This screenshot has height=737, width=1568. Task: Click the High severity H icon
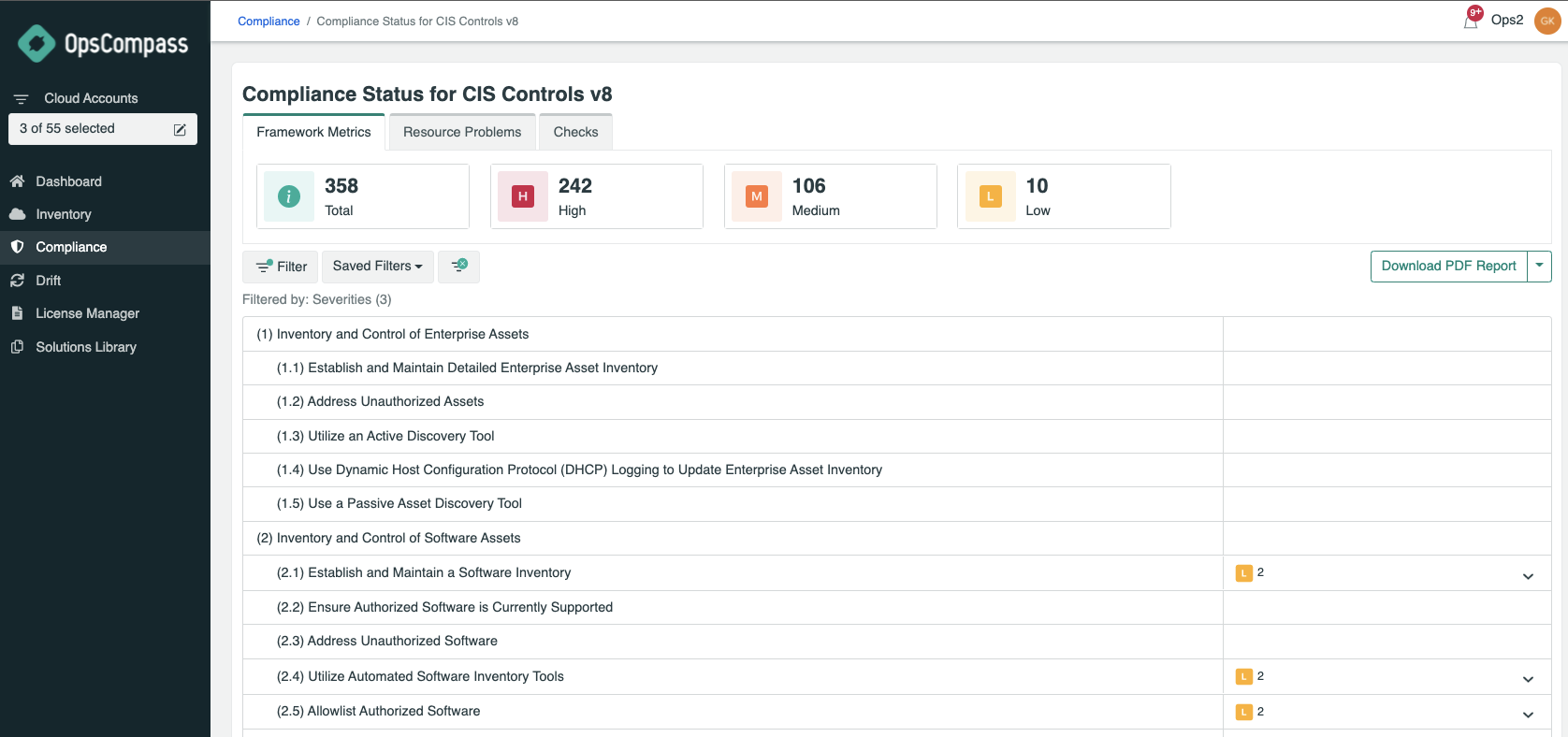click(x=523, y=196)
